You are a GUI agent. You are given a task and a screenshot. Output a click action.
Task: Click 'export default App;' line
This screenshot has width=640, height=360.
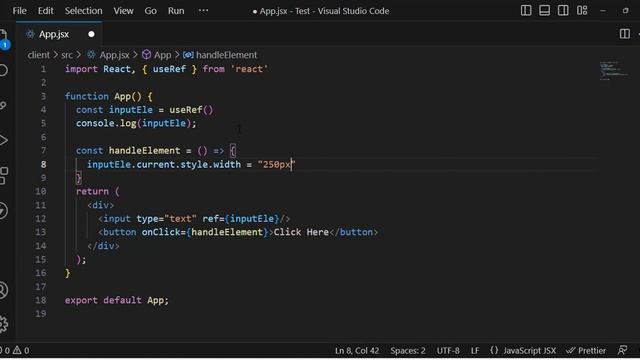tap(116, 300)
